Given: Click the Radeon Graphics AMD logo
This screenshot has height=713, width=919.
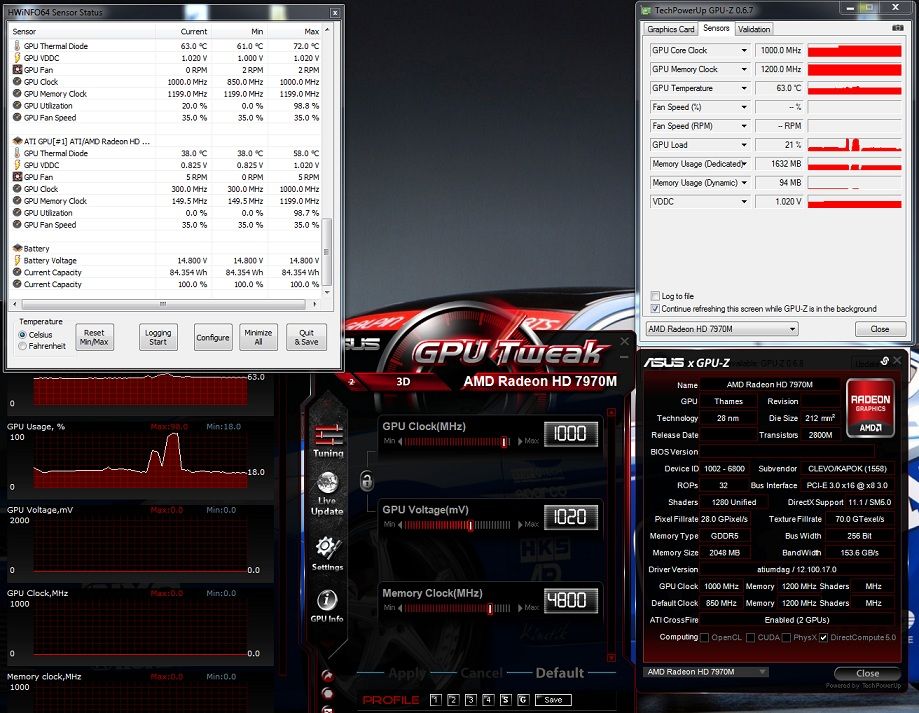Looking at the screenshot, I should pyautogui.click(x=870, y=408).
